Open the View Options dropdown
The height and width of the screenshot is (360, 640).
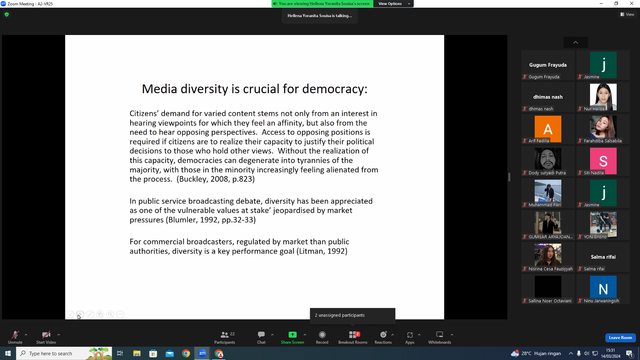(x=393, y=4)
